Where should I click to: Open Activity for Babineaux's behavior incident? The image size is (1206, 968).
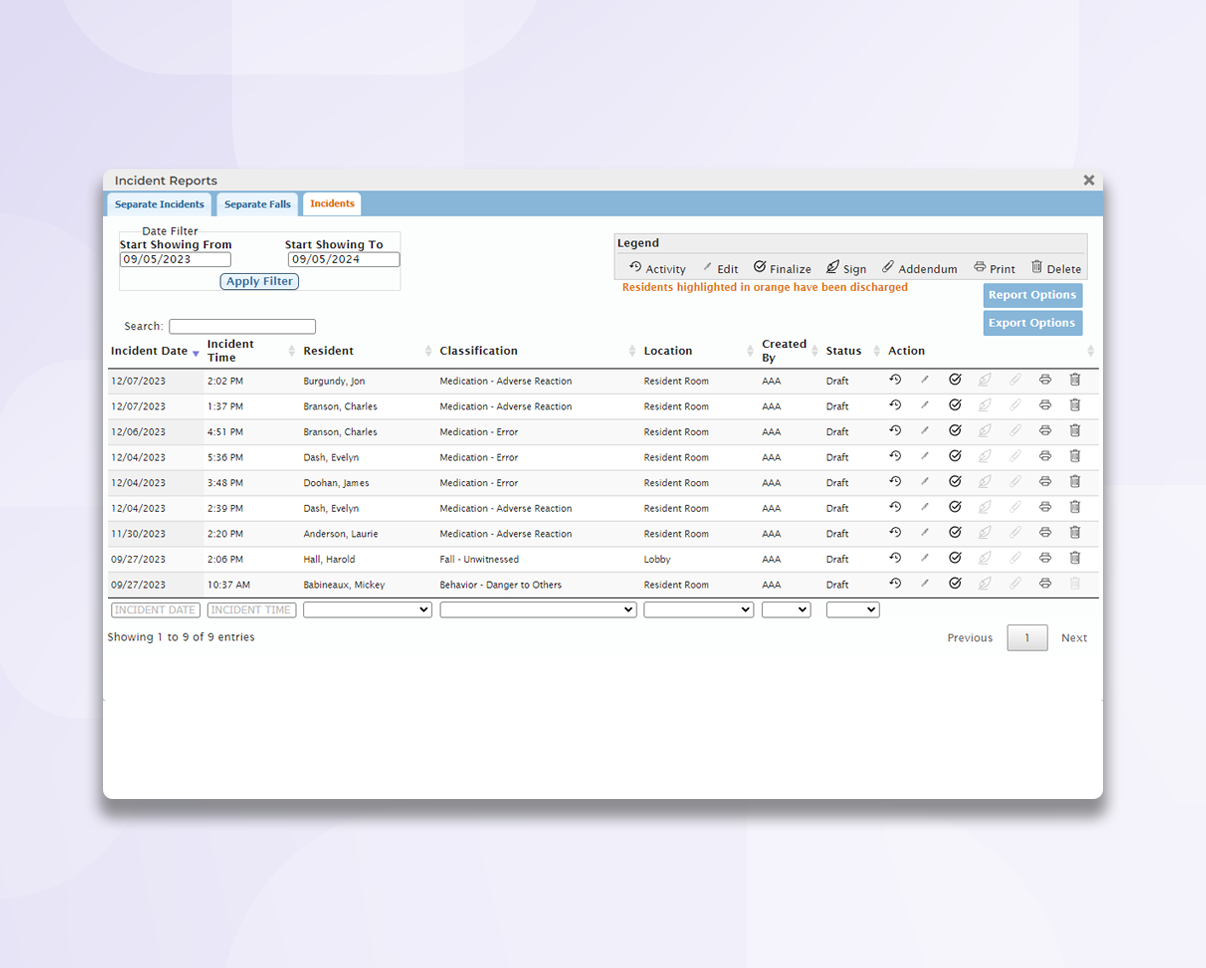[x=896, y=584]
